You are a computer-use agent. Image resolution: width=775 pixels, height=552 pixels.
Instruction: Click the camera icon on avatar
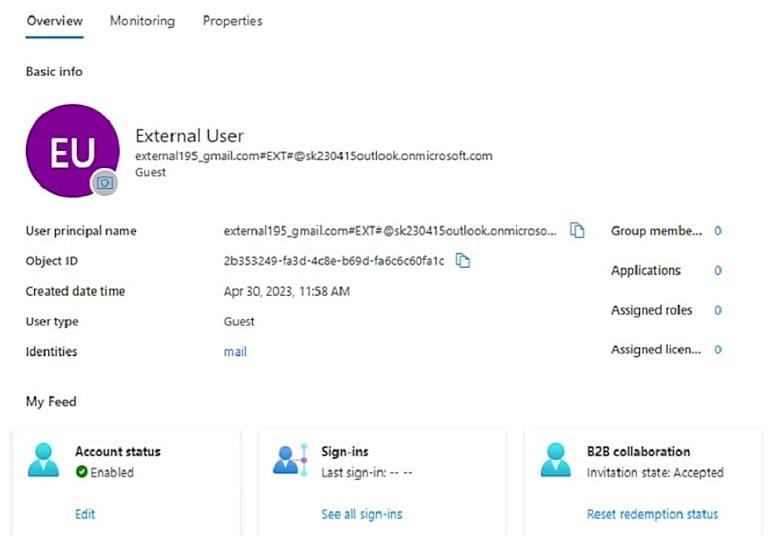[x=105, y=182]
